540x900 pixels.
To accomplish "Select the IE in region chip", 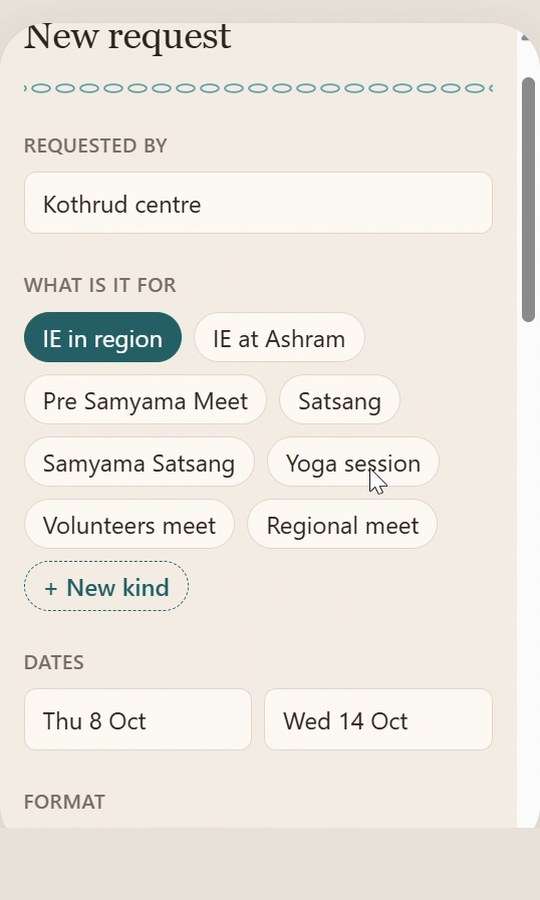I will tap(103, 338).
